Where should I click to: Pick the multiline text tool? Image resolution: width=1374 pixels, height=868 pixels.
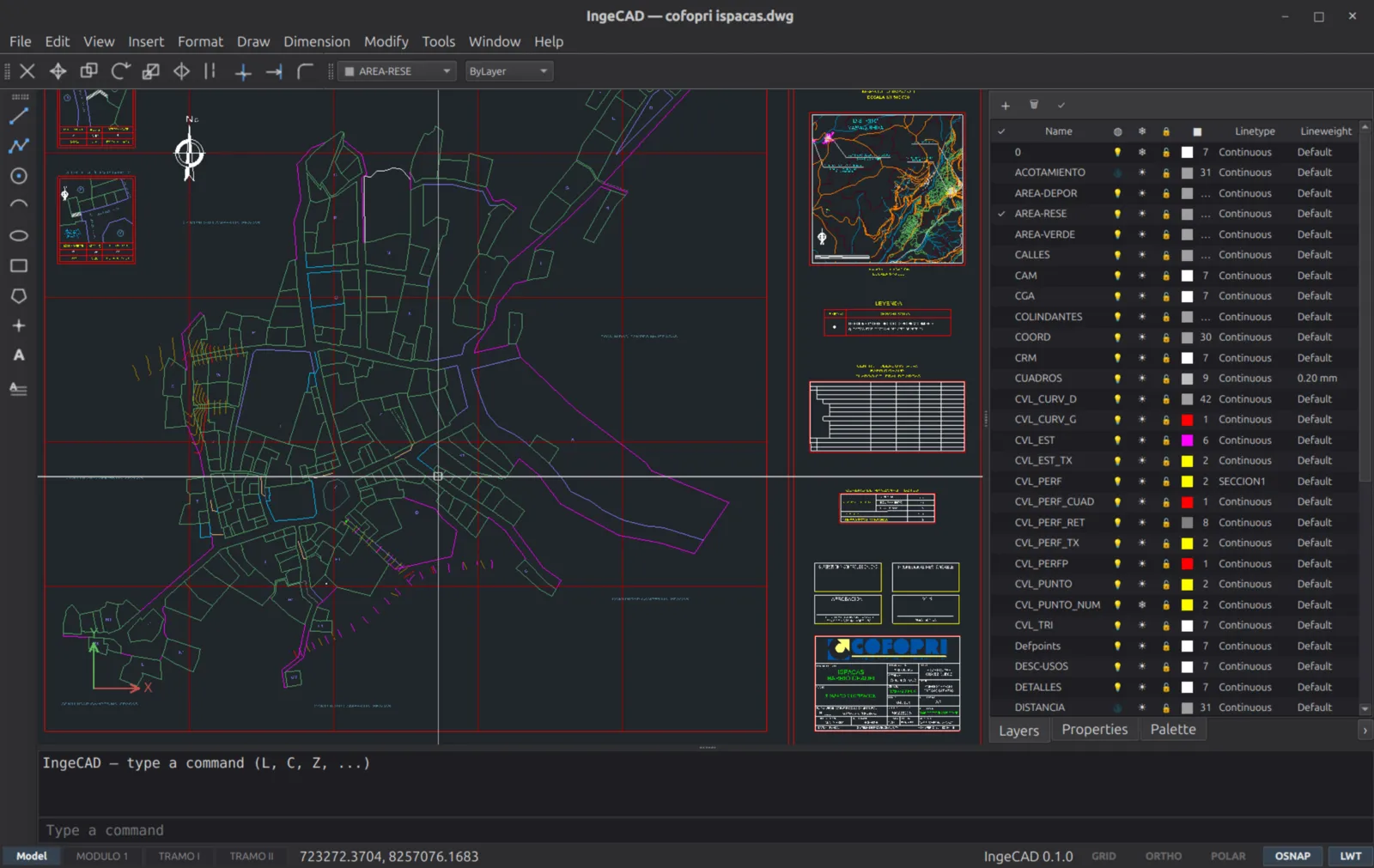point(19,389)
